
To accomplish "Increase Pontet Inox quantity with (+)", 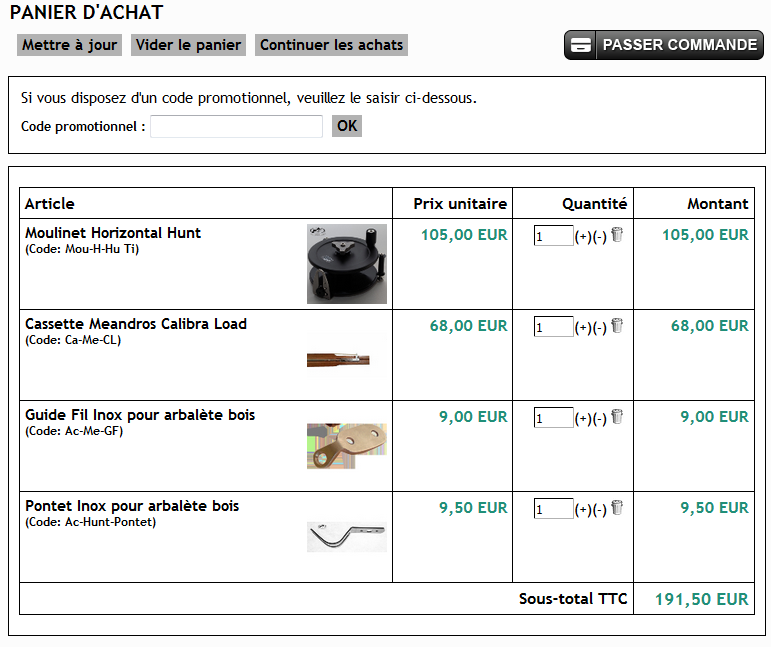I will coord(582,510).
